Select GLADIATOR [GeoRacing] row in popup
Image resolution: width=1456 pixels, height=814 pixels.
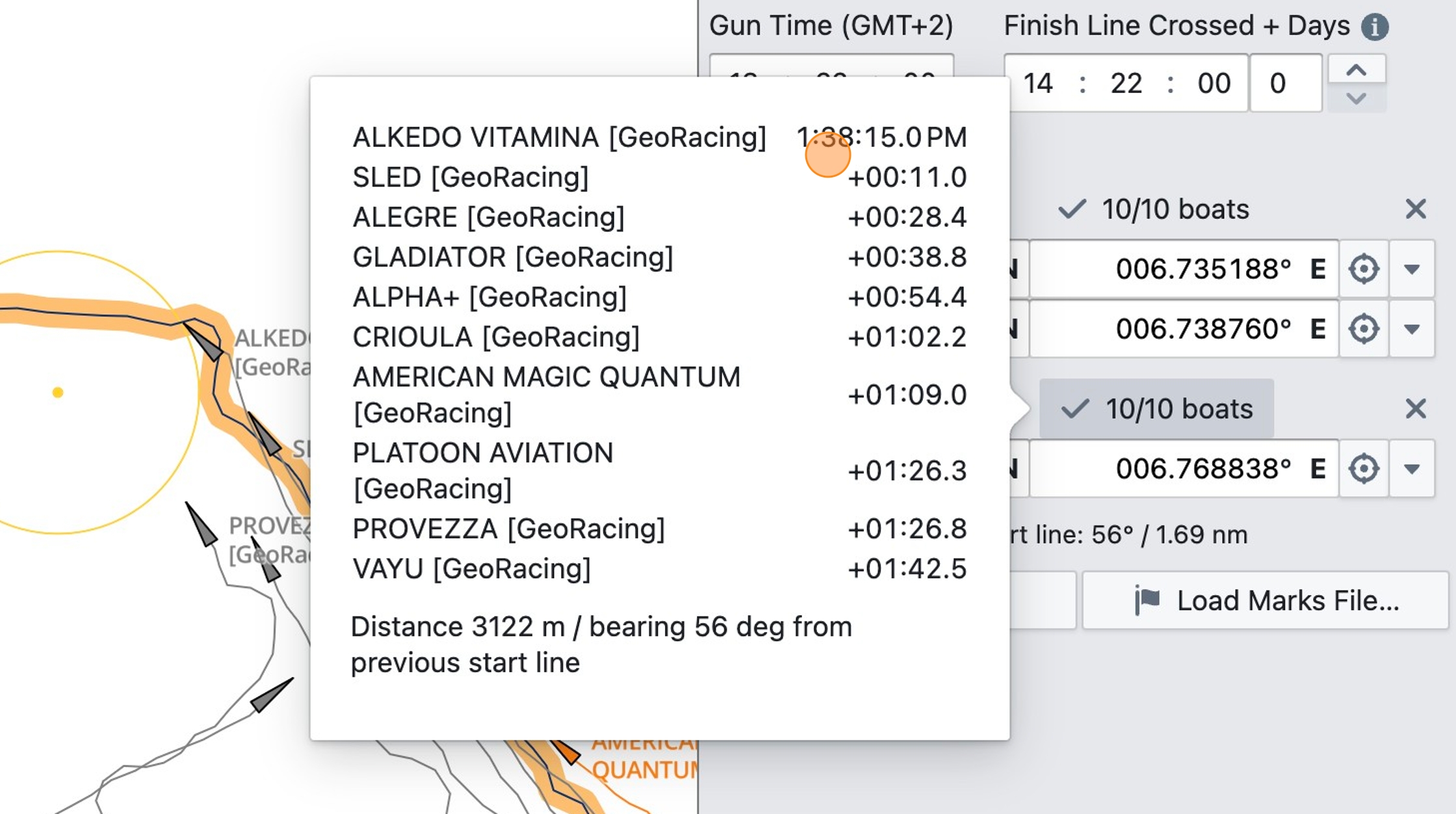pos(660,257)
